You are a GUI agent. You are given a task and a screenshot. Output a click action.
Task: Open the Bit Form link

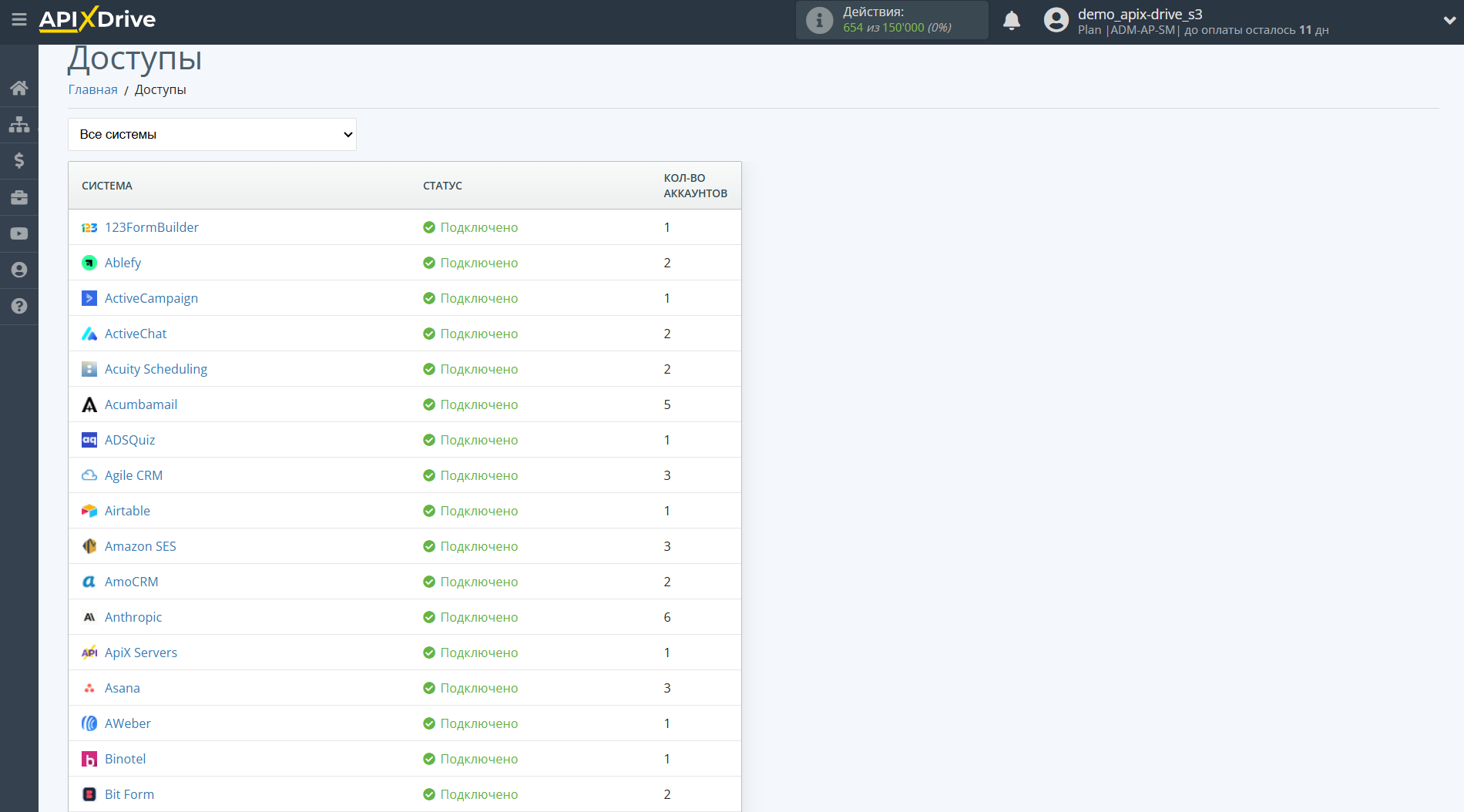point(129,794)
